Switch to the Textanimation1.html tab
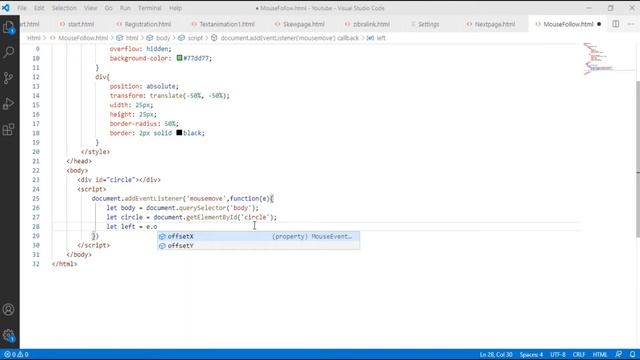The width and height of the screenshot is (640, 360). tap(223, 24)
